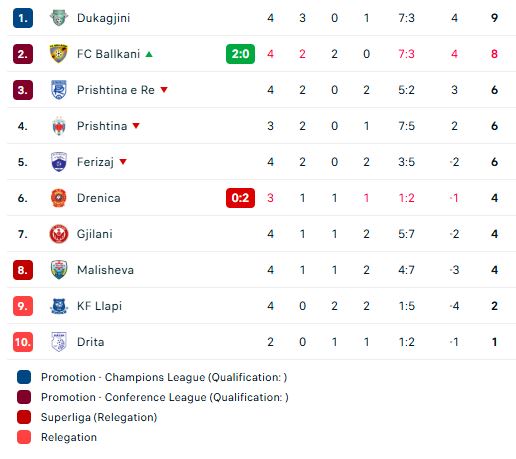Click the red 0:2 live score badge
This screenshot has height=459, width=516.
pyautogui.click(x=240, y=198)
